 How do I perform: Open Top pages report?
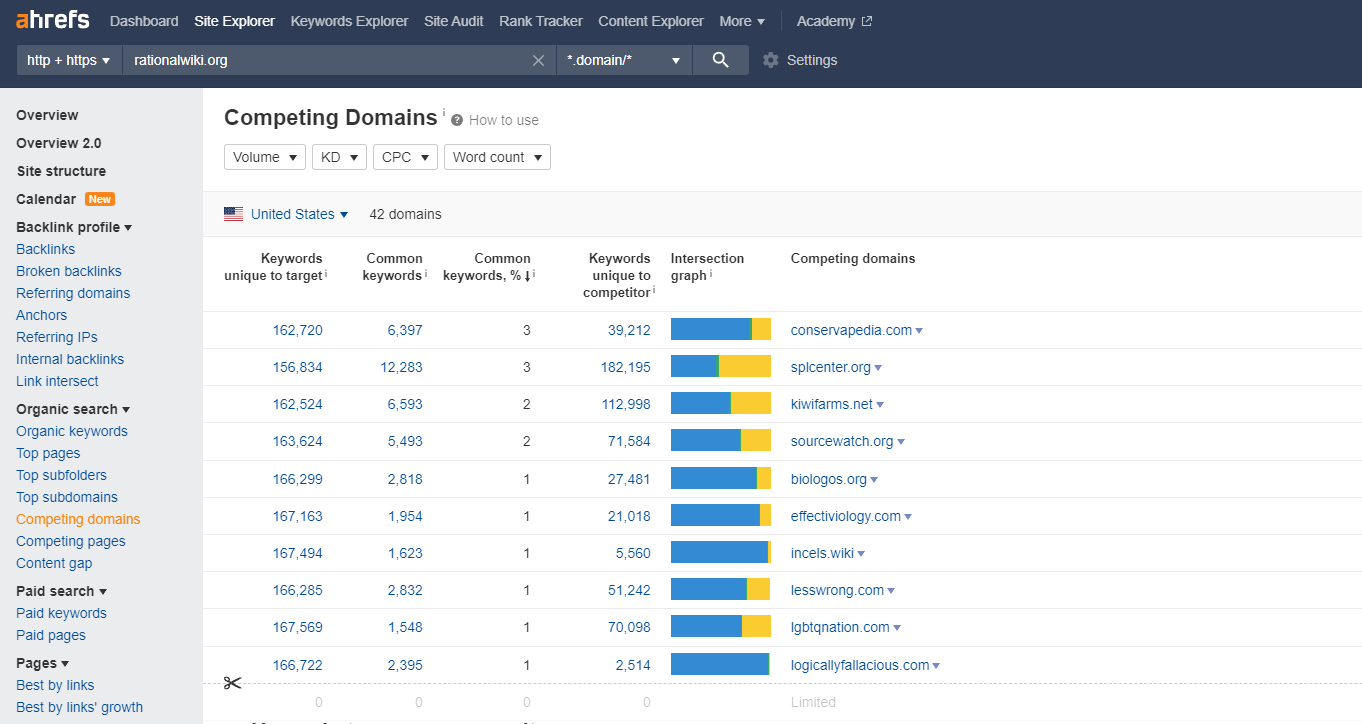coord(48,453)
